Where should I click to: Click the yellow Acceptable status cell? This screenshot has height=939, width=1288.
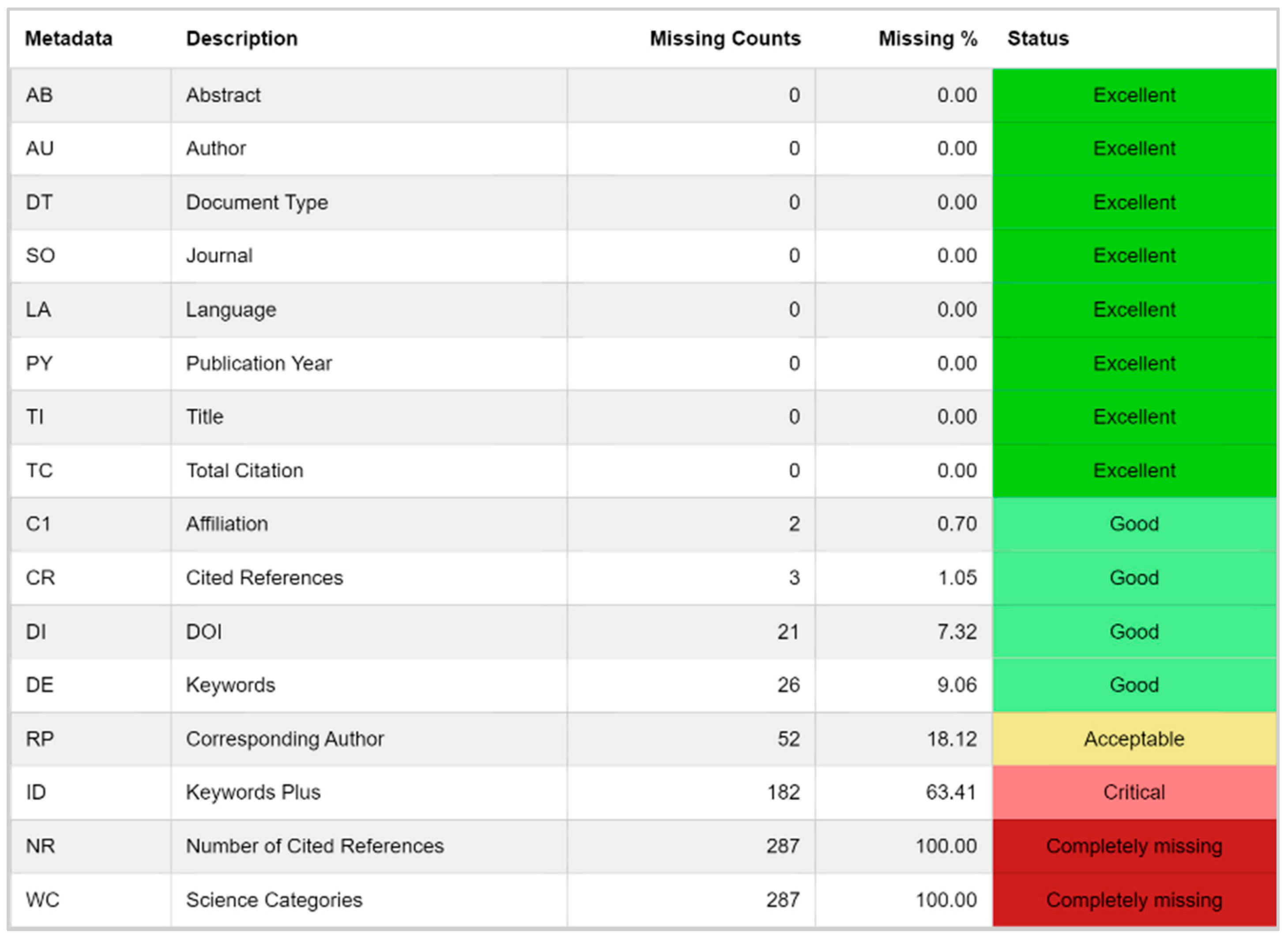click(x=1134, y=739)
